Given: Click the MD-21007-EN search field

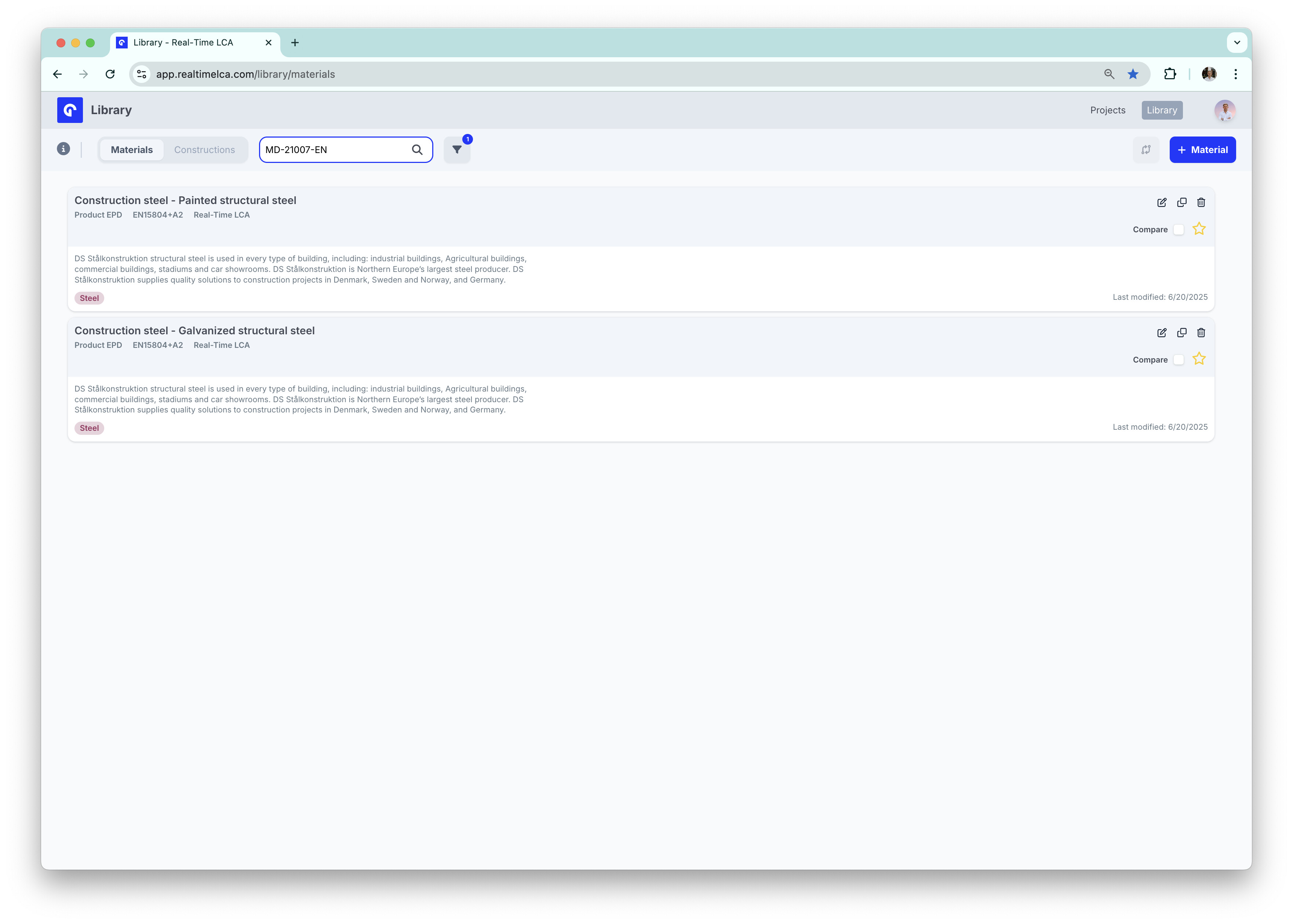Looking at the screenshot, I should point(336,150).
